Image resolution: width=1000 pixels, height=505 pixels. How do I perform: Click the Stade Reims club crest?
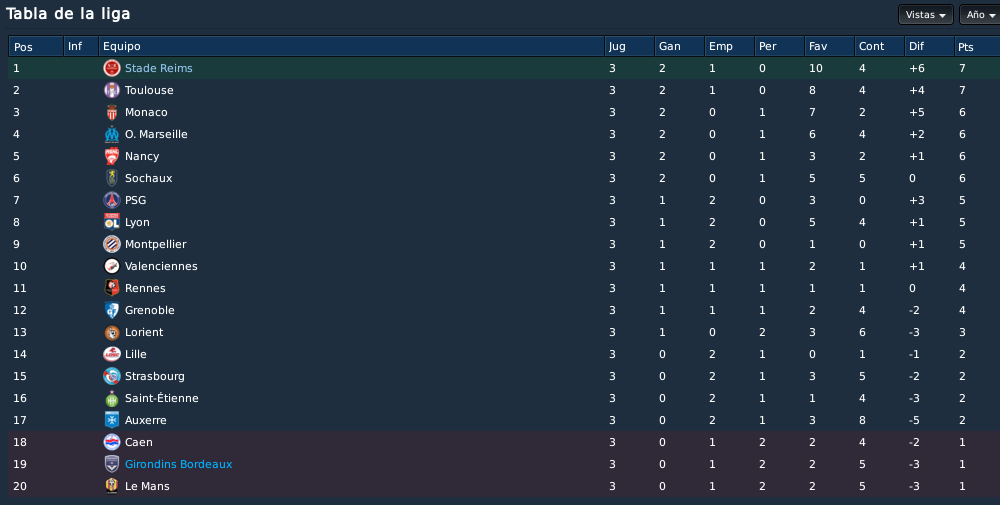pos(112,68)
